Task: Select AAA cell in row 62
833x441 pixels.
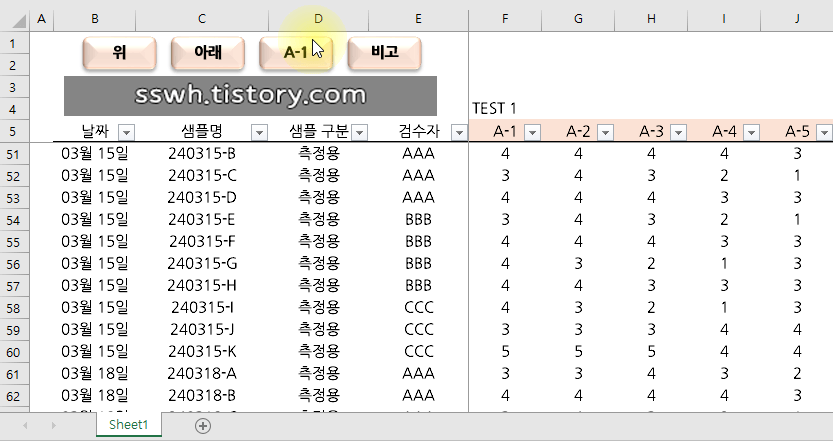Action: (418, 396)
